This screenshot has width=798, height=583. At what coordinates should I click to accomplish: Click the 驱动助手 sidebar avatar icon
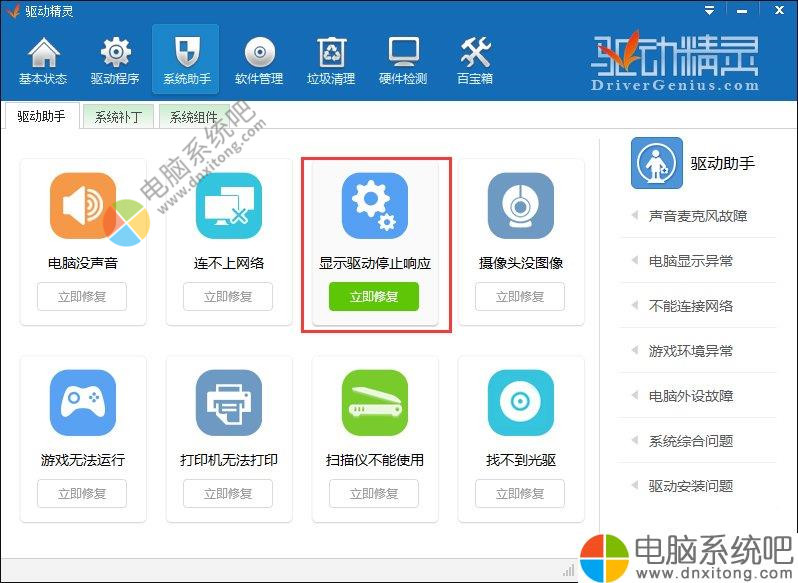pos(657,163)
